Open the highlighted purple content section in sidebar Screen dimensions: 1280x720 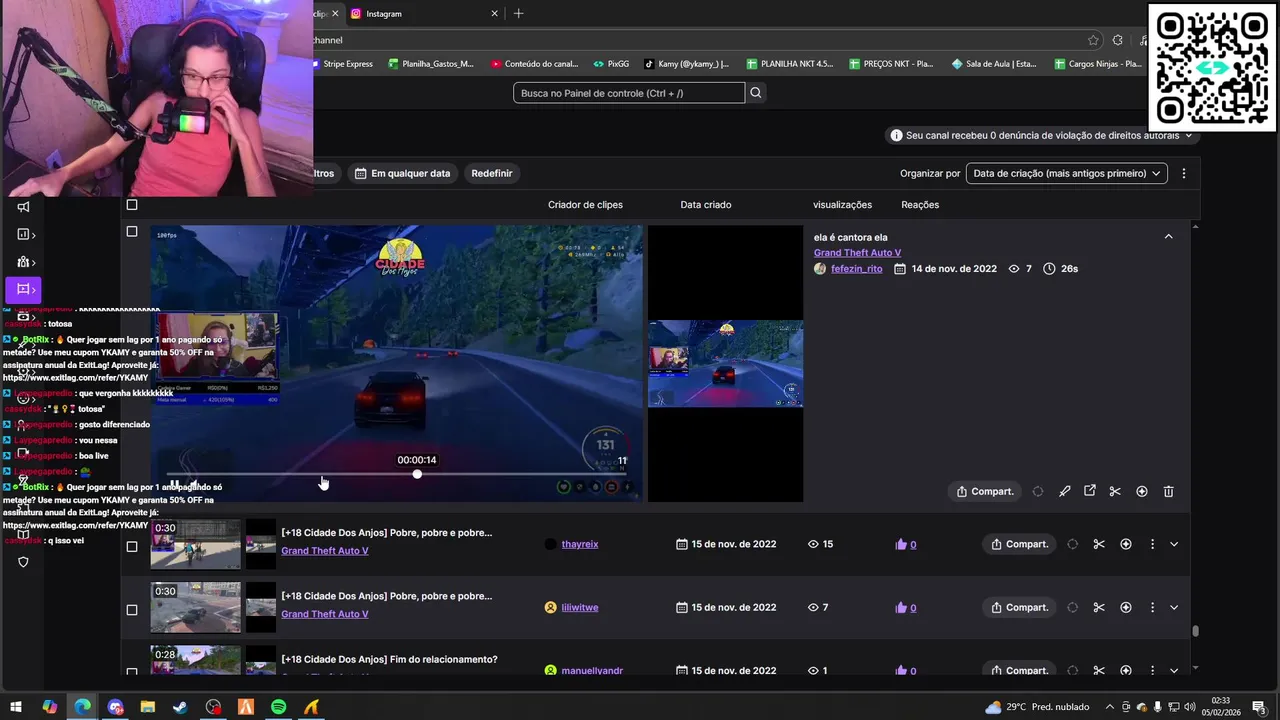tap(23, 289)
